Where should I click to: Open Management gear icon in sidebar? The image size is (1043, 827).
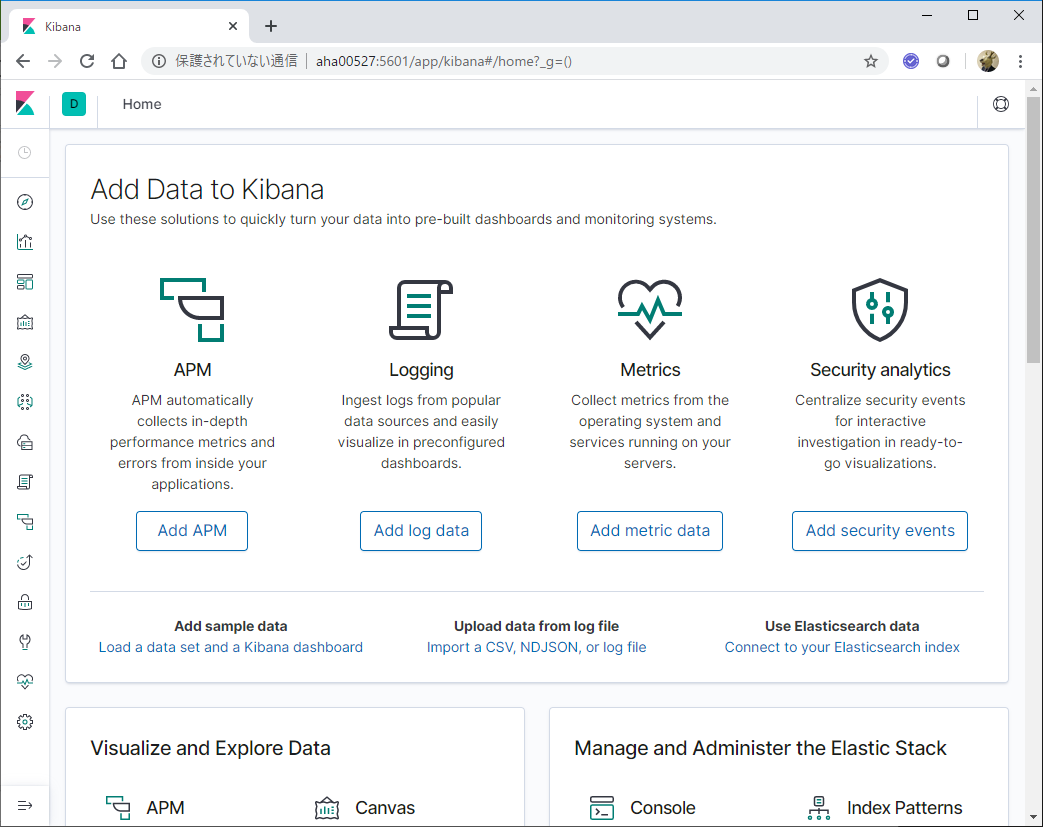coord(25,722)
